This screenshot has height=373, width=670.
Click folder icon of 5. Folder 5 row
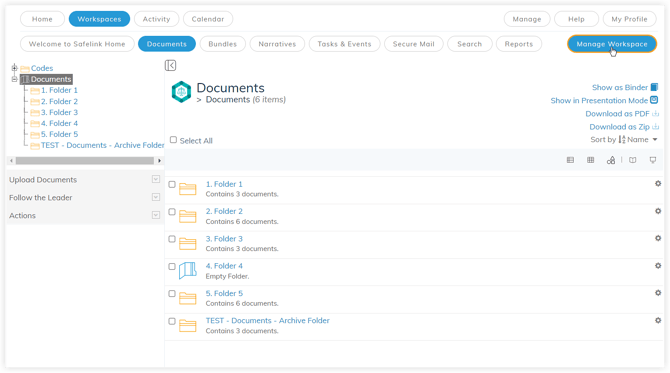point(188,298)
